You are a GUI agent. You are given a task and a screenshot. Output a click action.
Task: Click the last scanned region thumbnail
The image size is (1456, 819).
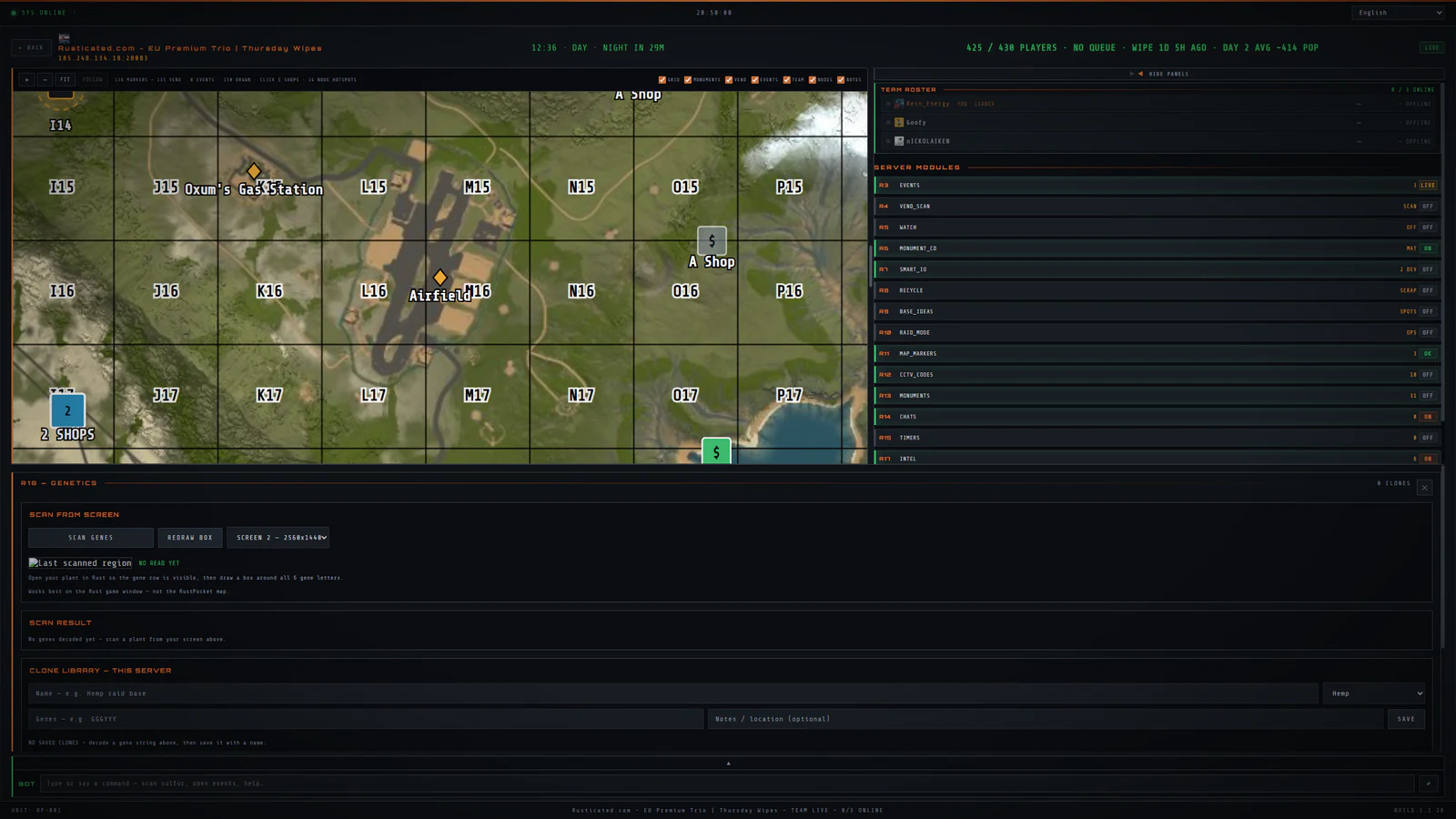click(x=80, y=563)
